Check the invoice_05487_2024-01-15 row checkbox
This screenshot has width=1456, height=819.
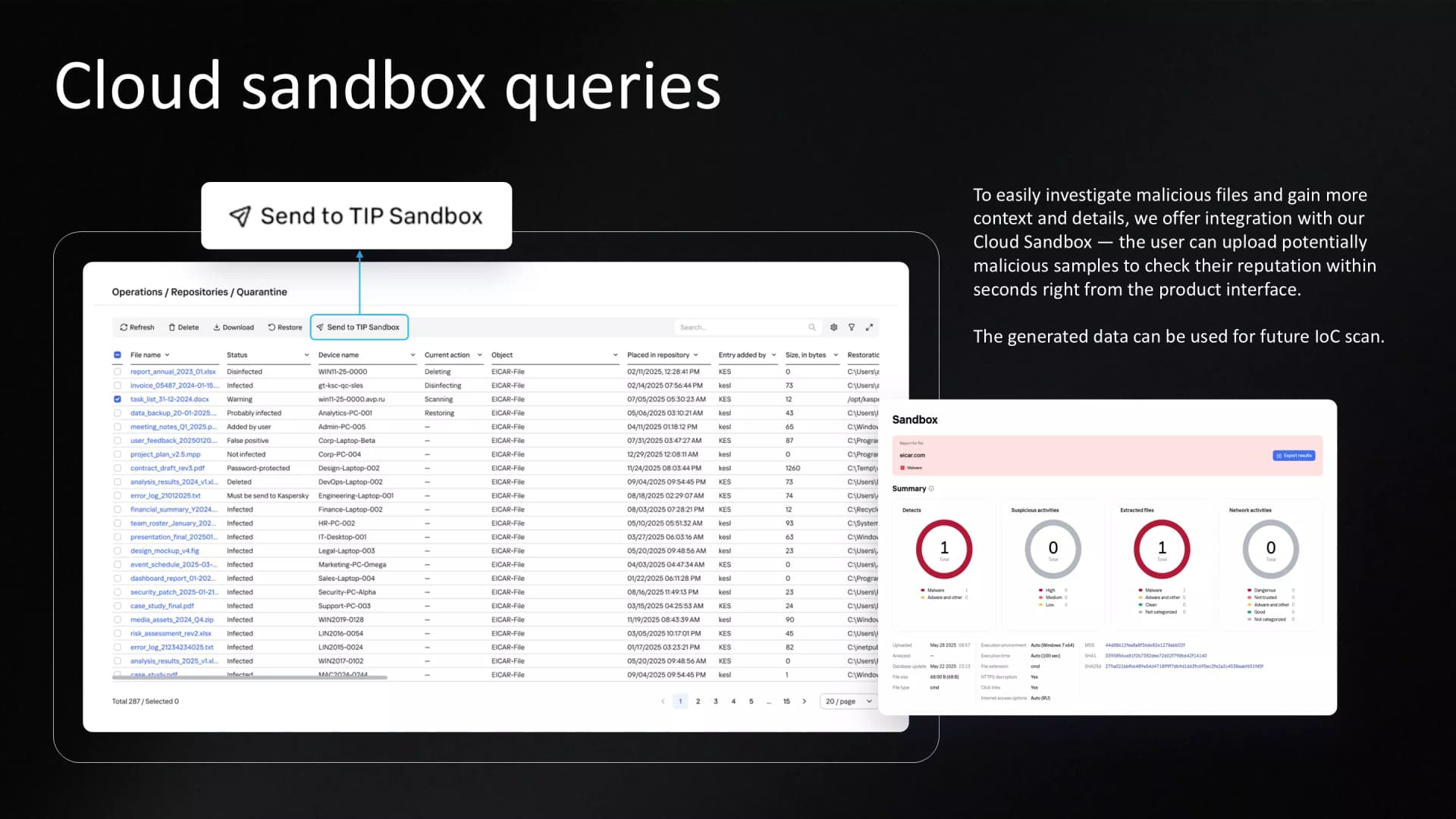(x=118, y=385)
